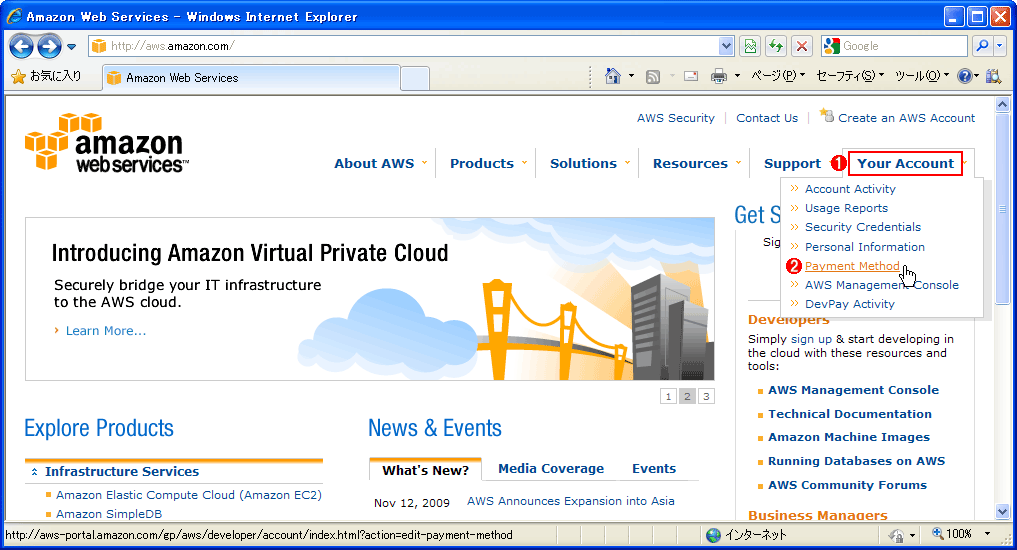
Task: Refresh the page with the green arrows icon
Action: (x=776, y=46)
